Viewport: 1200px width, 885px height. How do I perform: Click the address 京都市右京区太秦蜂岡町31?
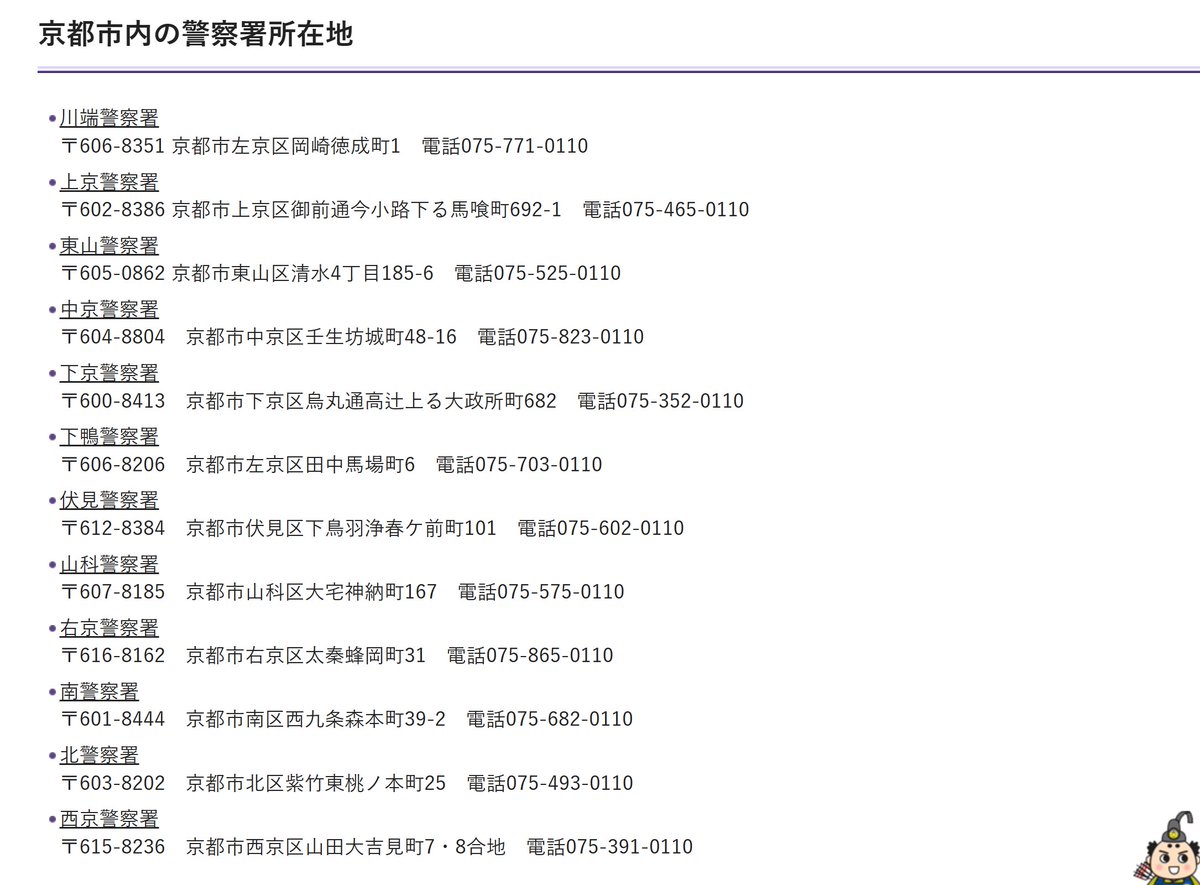[306, 656]
